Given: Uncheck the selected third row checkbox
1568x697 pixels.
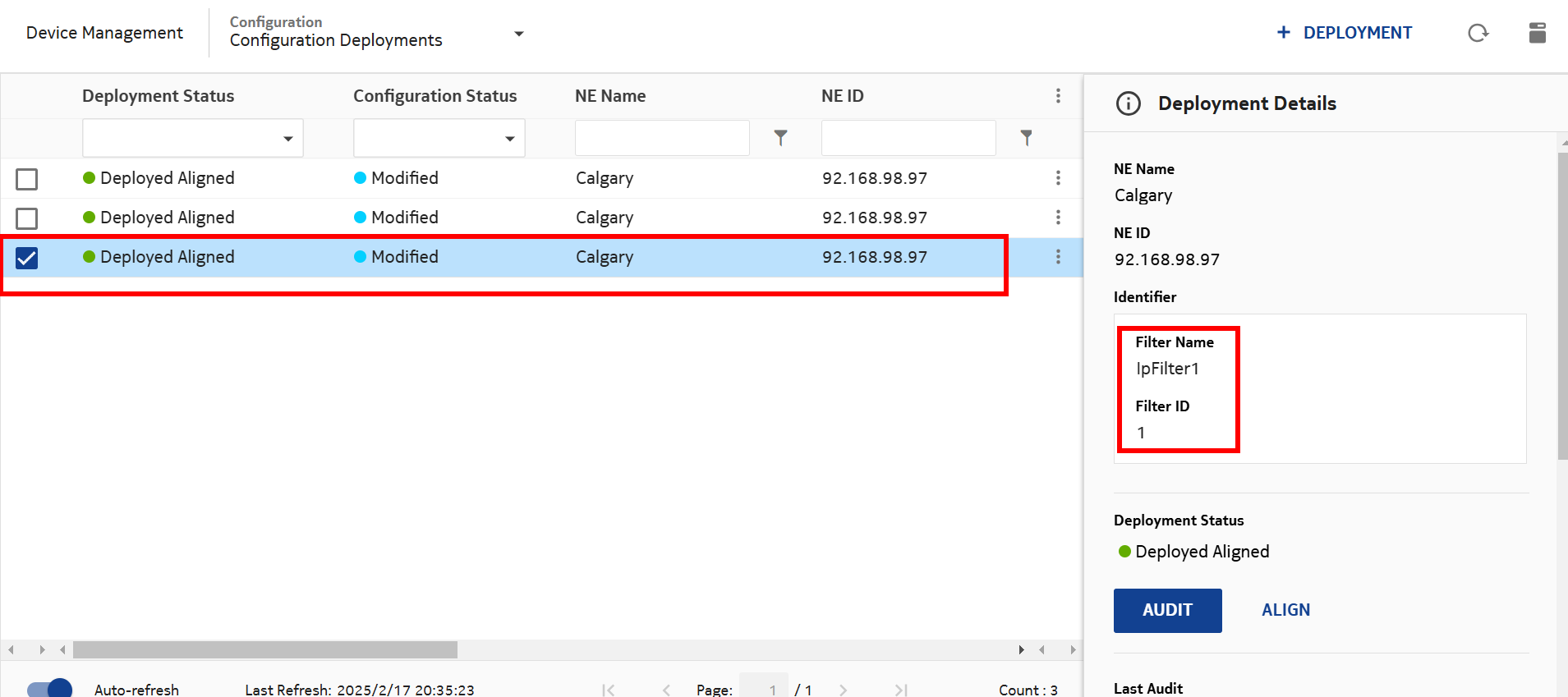Looking at the screenshot, I should (x=27, y=258).
